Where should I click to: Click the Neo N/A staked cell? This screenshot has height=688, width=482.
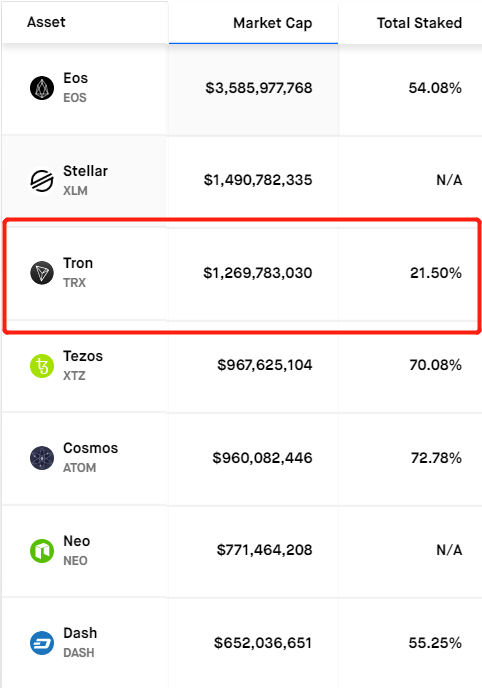point(449,550)
